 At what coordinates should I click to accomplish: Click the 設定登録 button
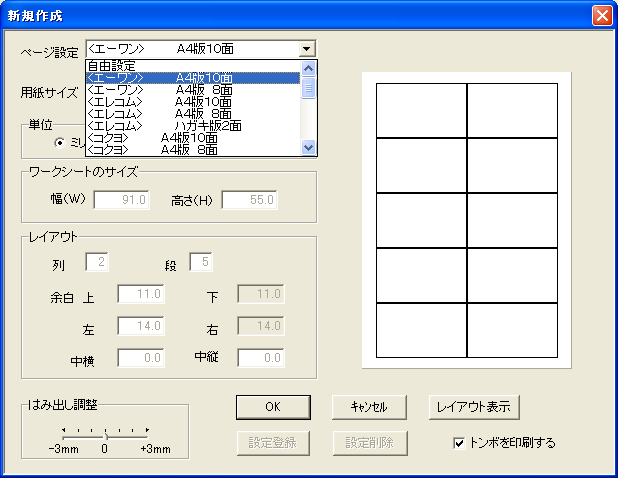coord(273,443)
